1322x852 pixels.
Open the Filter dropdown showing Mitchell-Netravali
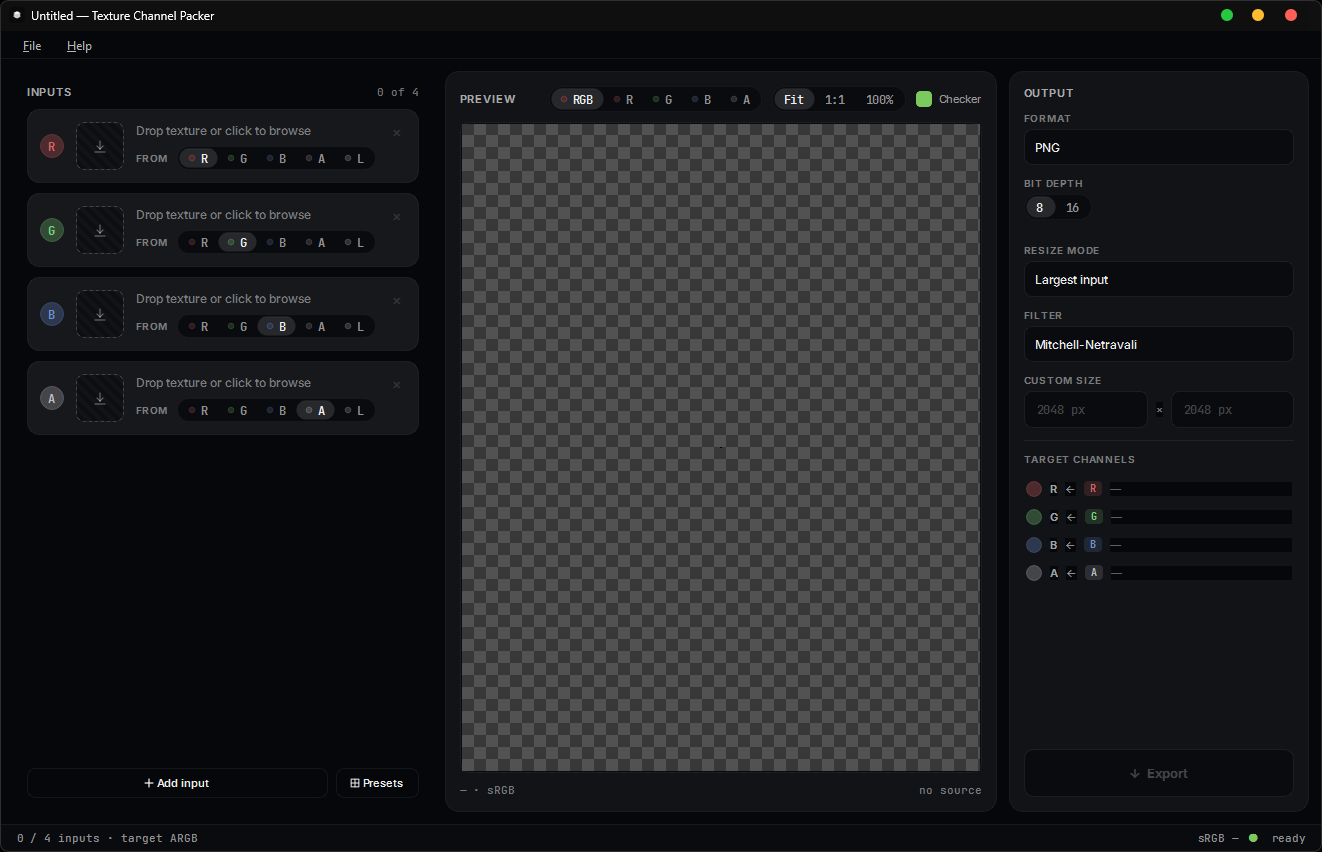(1158, 344)
